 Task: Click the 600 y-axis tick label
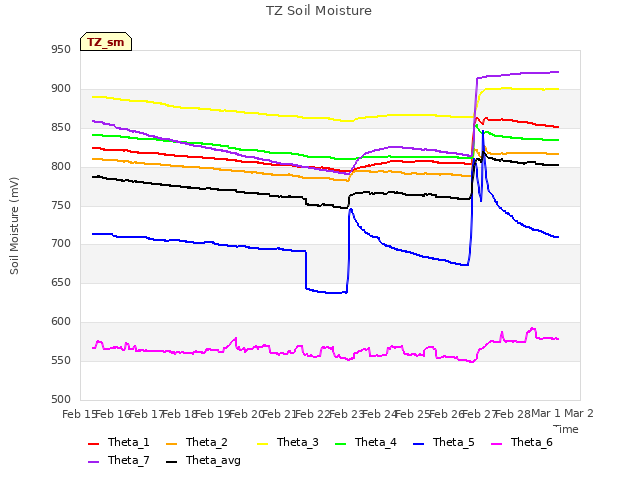tap(61, 322)
